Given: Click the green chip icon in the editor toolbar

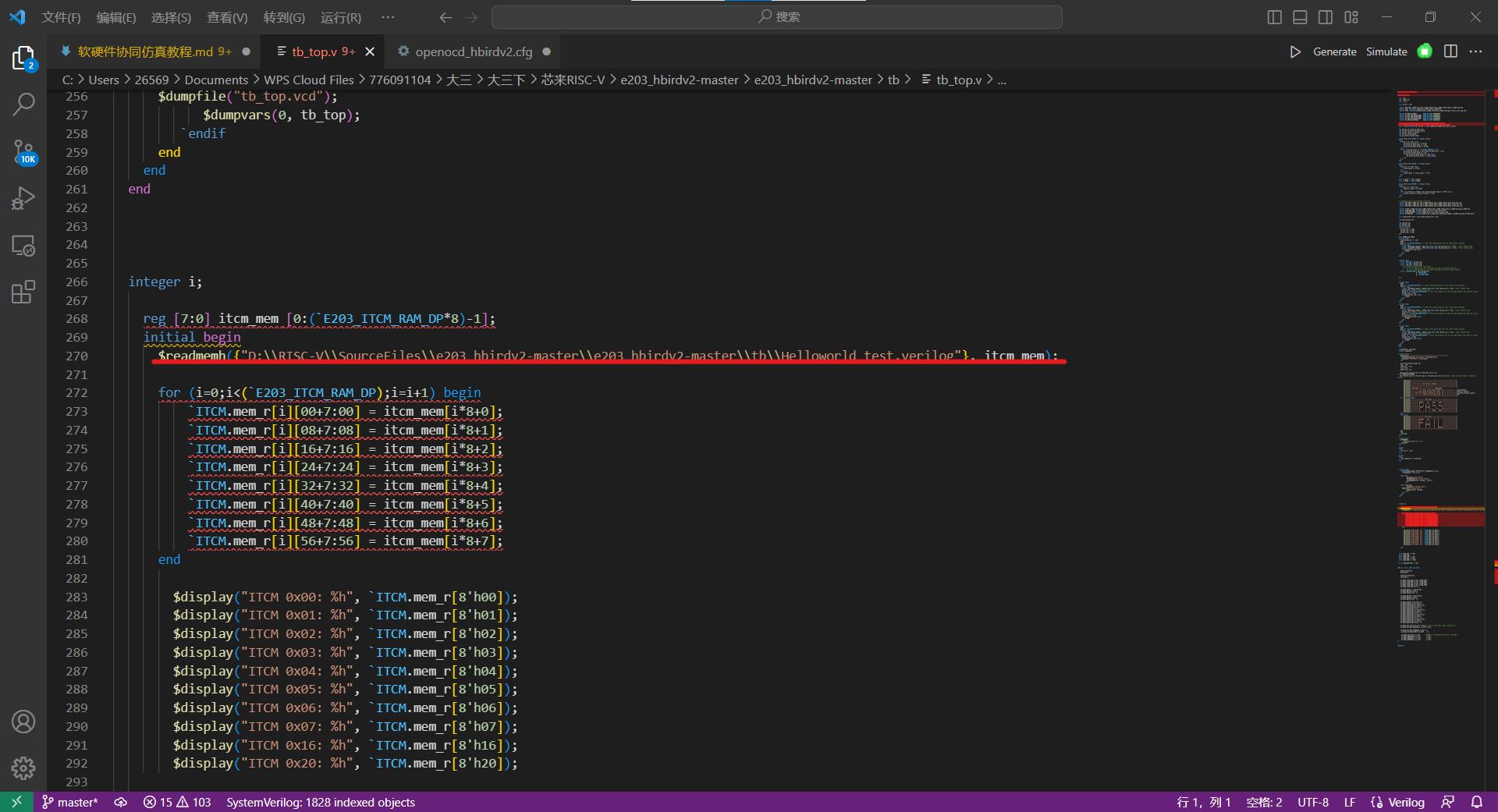Looking at the screenshot, I should click(x=1425, y=51).
